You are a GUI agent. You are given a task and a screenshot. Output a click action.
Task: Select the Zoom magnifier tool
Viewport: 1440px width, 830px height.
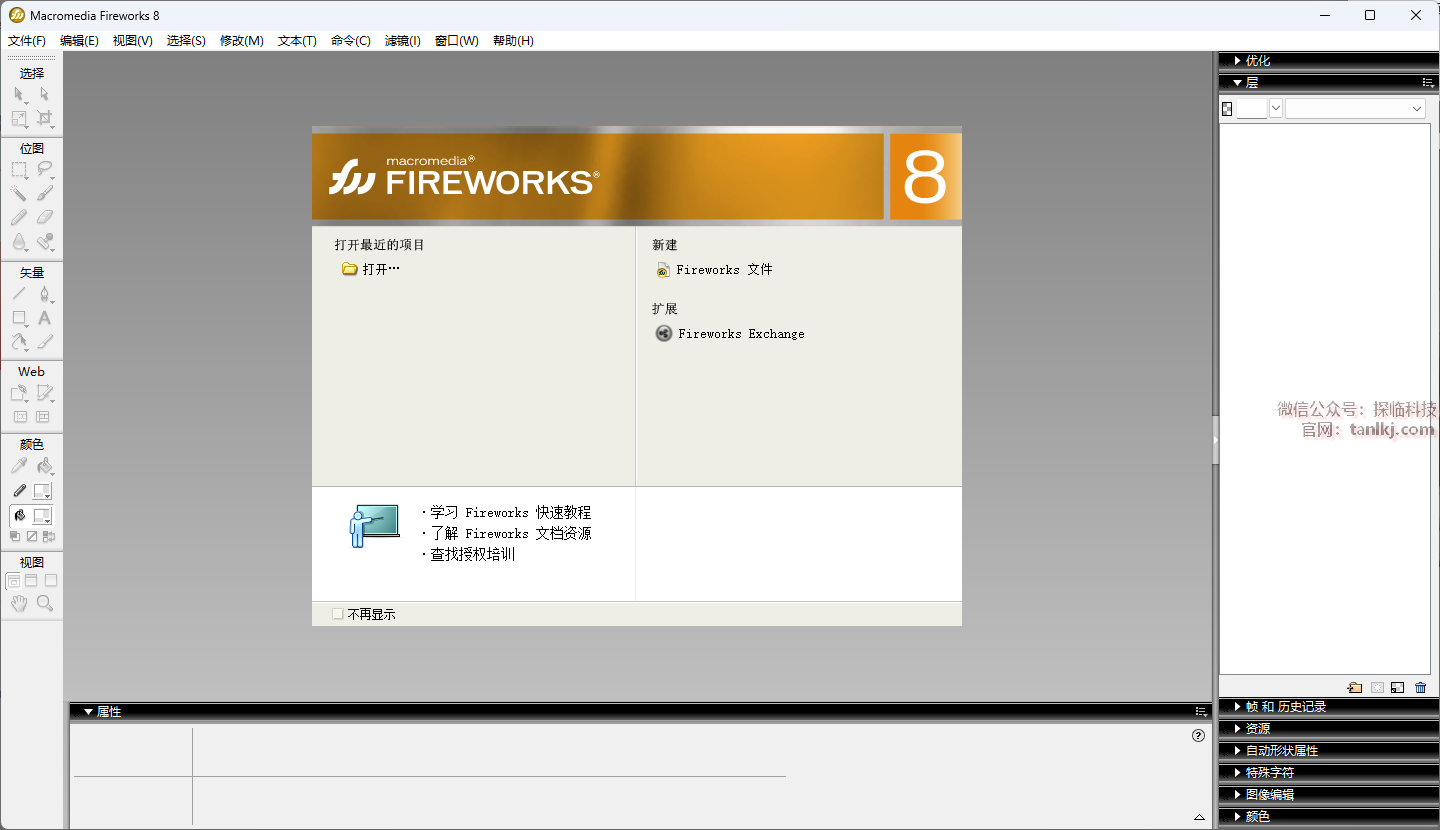point(44,604)
